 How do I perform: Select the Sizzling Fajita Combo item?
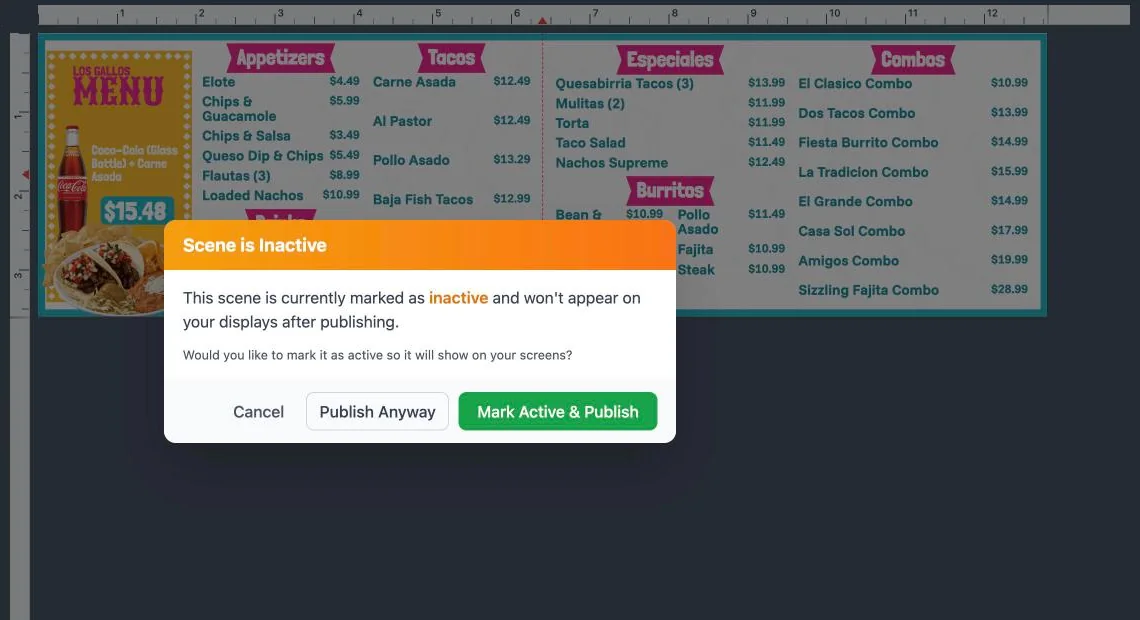click(868, 290)
